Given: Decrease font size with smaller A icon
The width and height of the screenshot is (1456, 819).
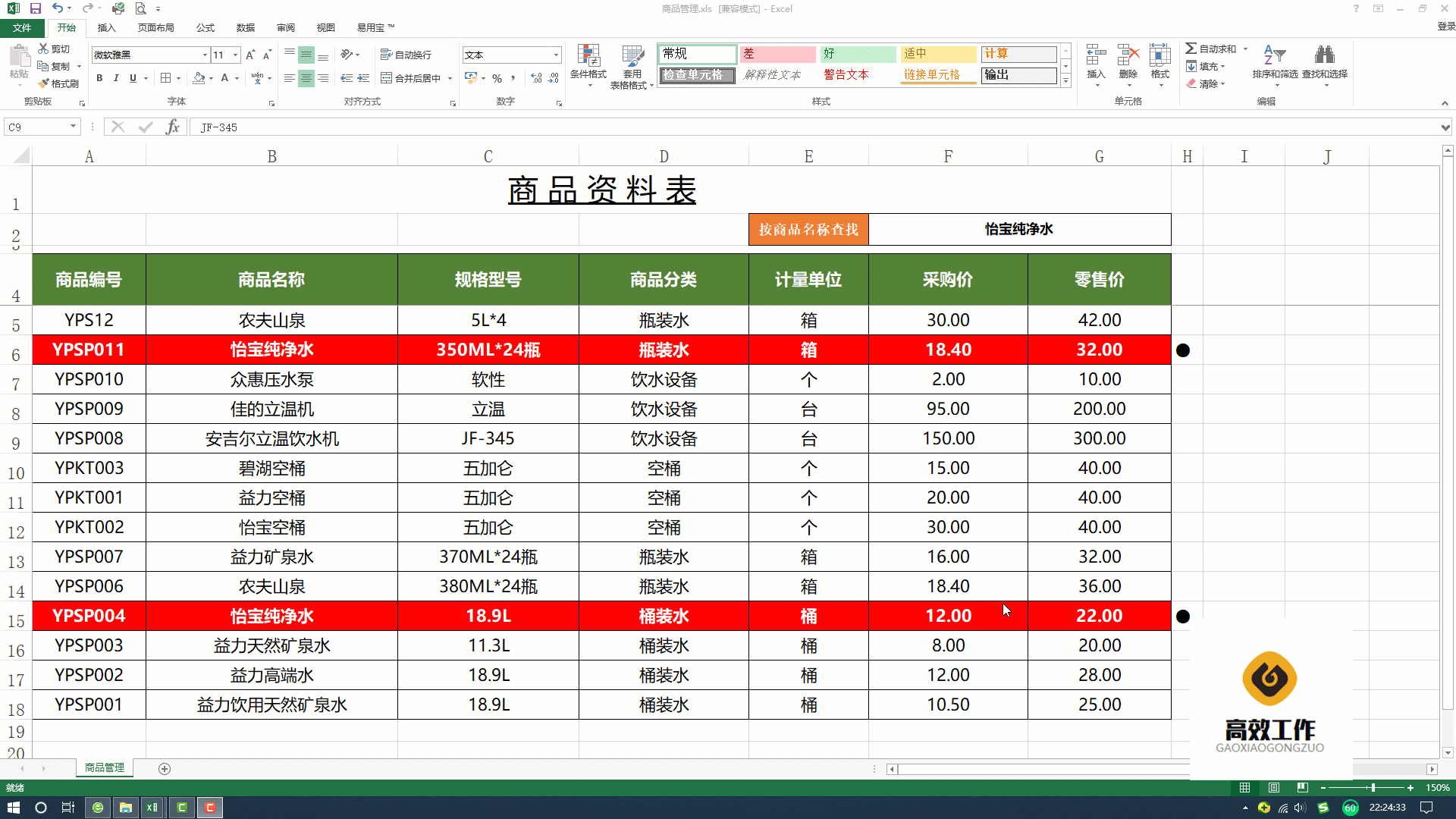Looking at the screenshot, I should tap(267, 55).
